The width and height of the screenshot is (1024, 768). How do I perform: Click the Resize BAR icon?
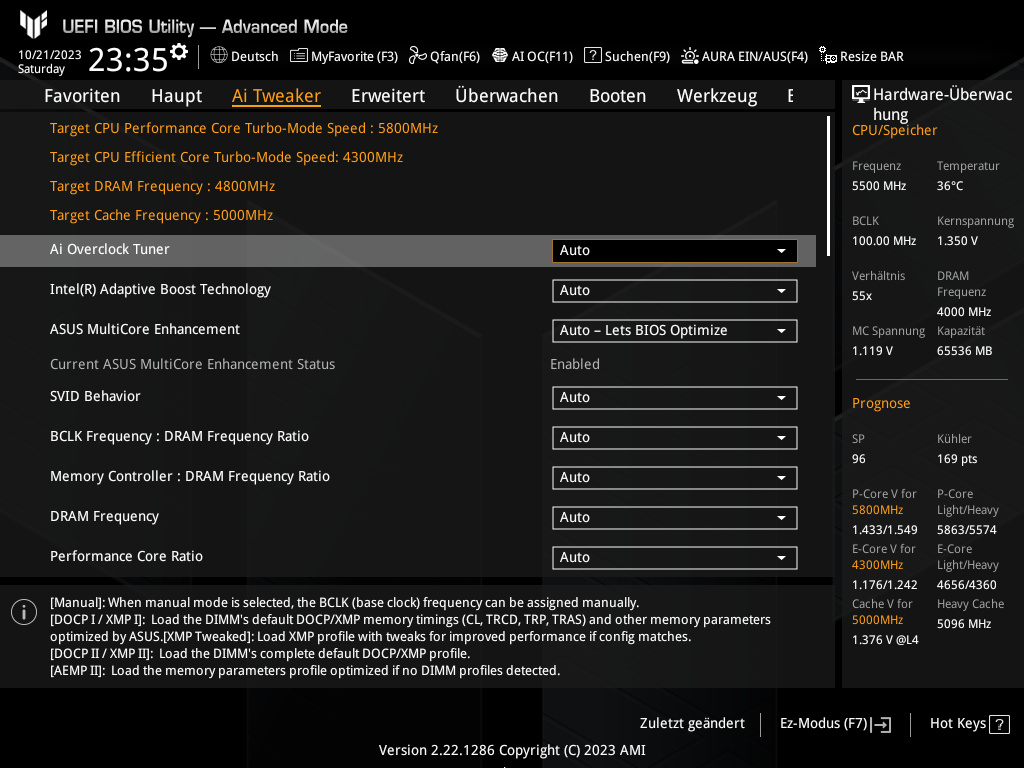tap(827, 56)
